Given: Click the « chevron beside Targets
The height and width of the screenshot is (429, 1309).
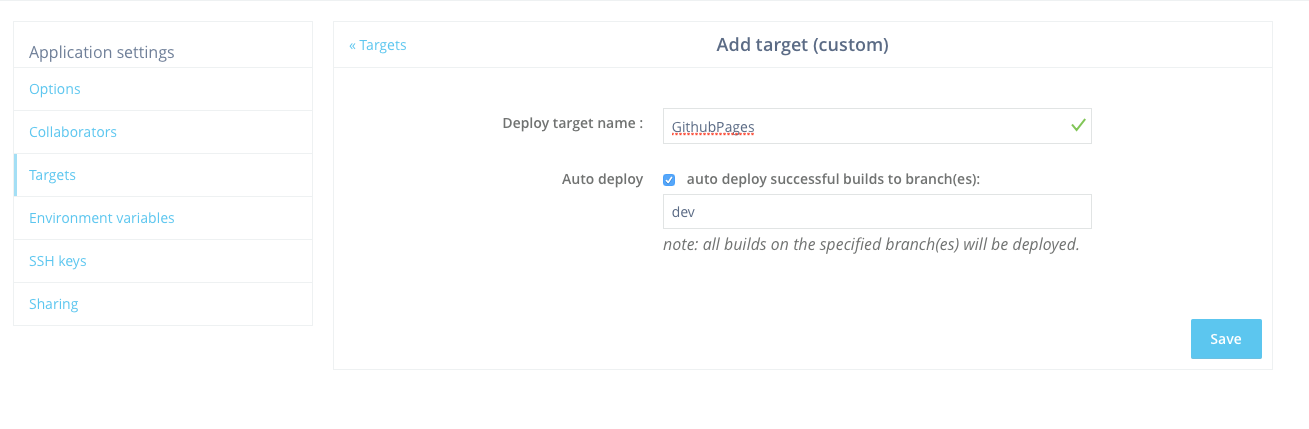Looking at the screenshot, I should [352, 45].
